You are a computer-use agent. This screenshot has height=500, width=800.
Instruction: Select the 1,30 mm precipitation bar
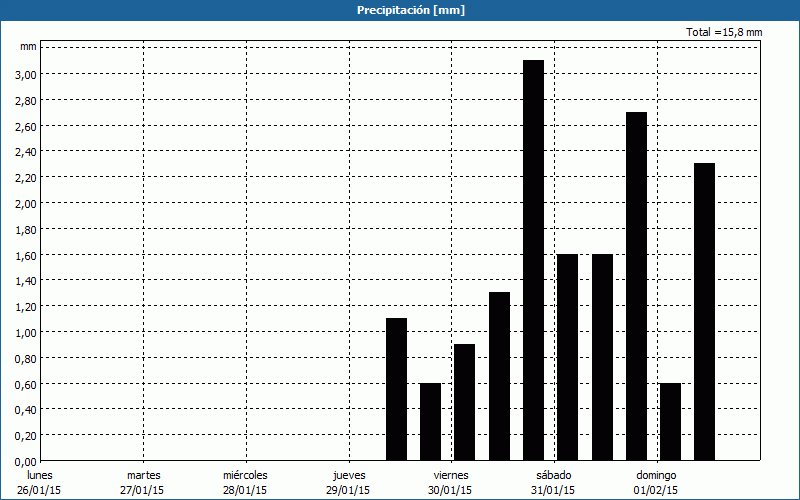coord(499,376)
